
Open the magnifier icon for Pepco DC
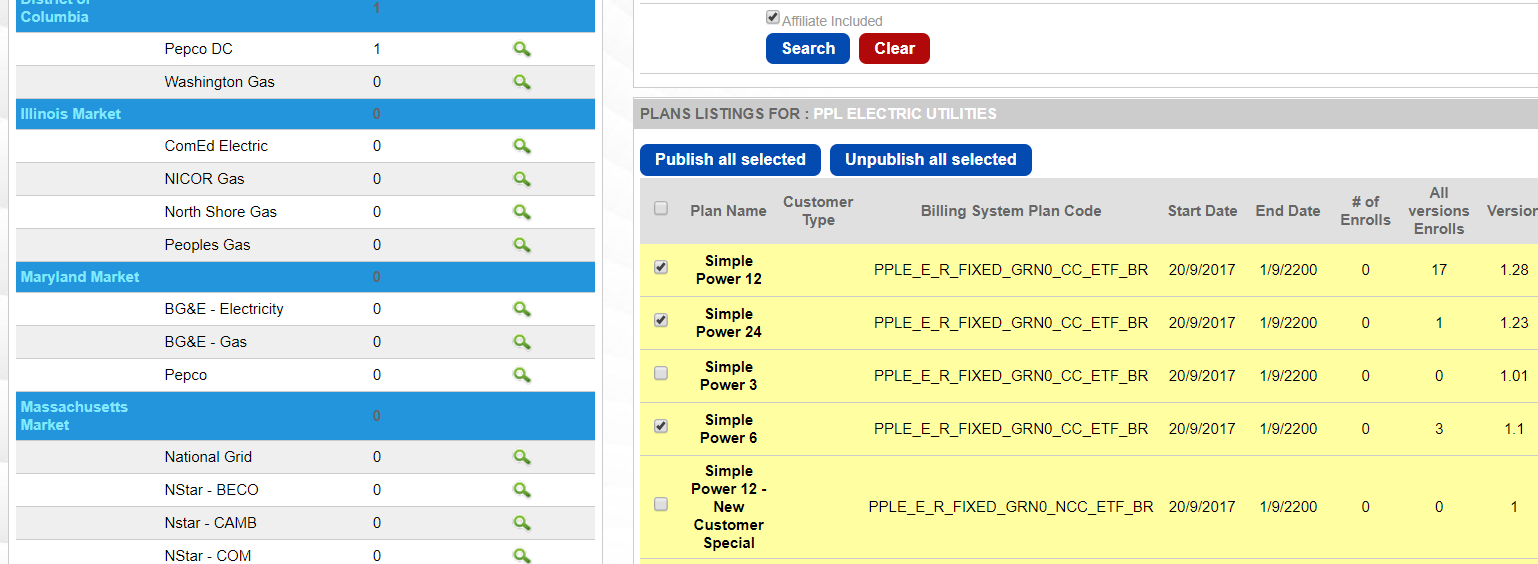521,49
